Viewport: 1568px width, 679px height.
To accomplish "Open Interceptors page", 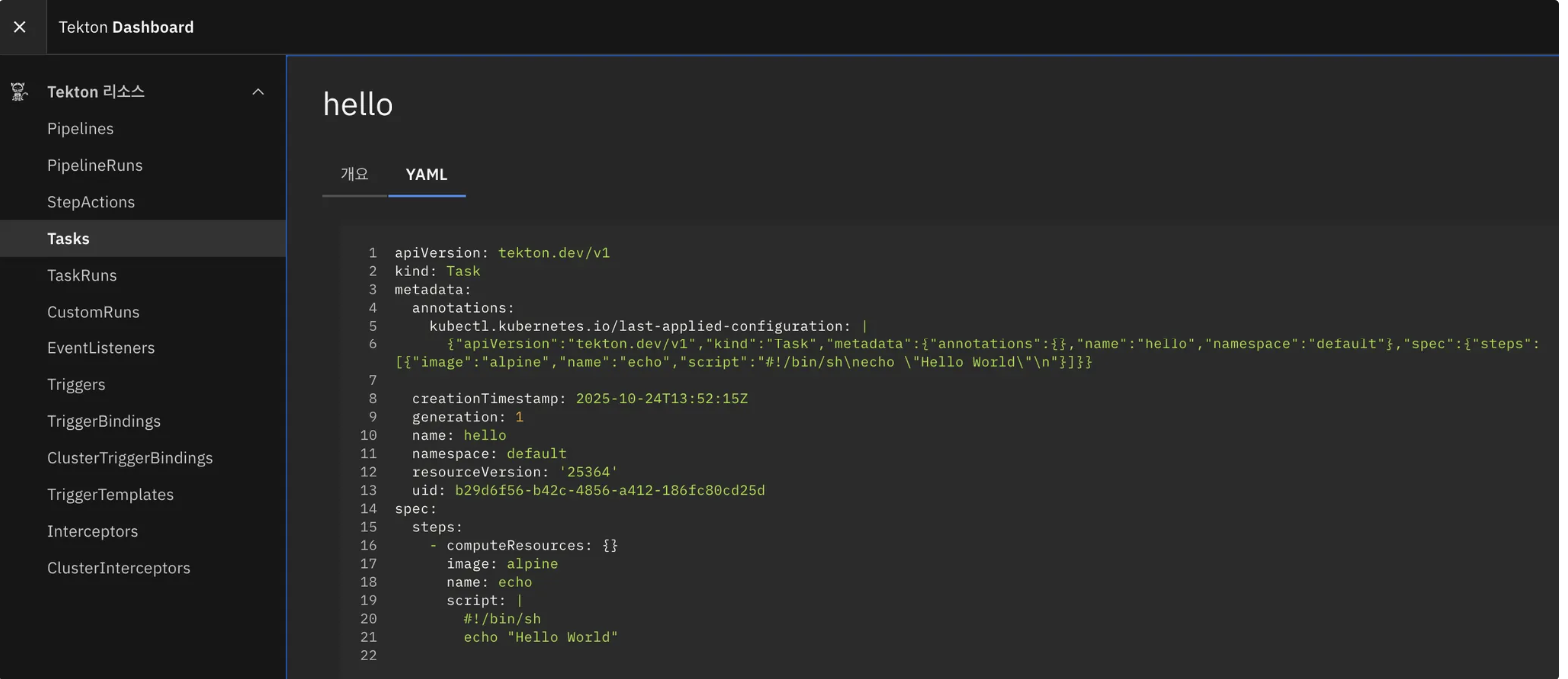I will point(143,531).
